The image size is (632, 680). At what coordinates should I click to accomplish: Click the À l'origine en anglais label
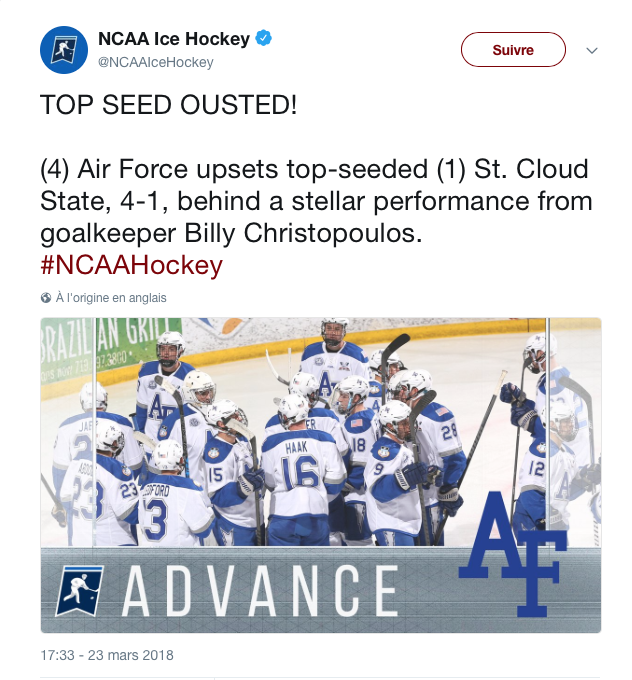click(x=111, y=298)
